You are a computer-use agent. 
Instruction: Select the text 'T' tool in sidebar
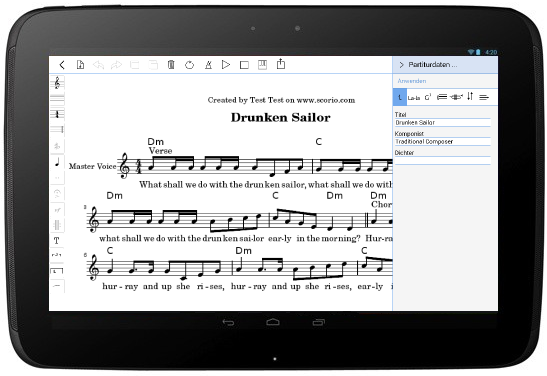(x=57, y=240)
